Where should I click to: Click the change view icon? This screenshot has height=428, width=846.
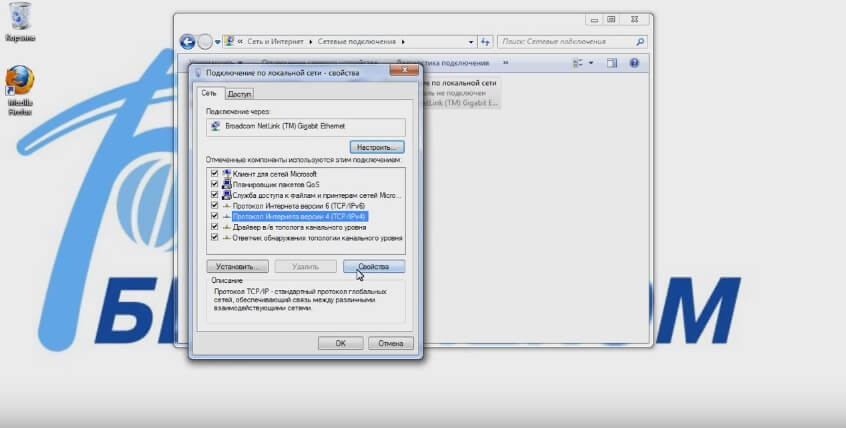tap(577, 63)
